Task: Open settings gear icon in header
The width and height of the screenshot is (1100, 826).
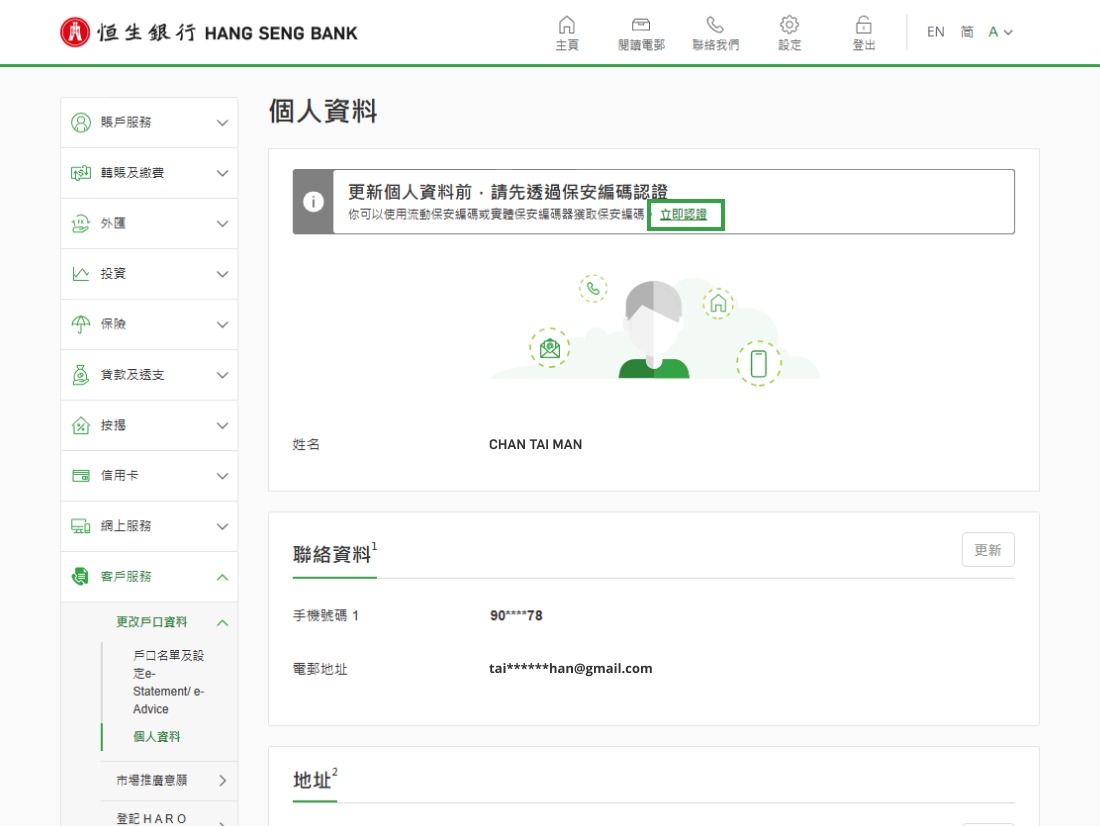Action: coord(789,25)
